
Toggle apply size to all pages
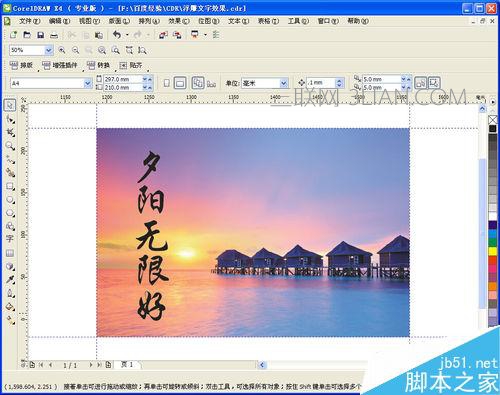(x=198, y=83)
